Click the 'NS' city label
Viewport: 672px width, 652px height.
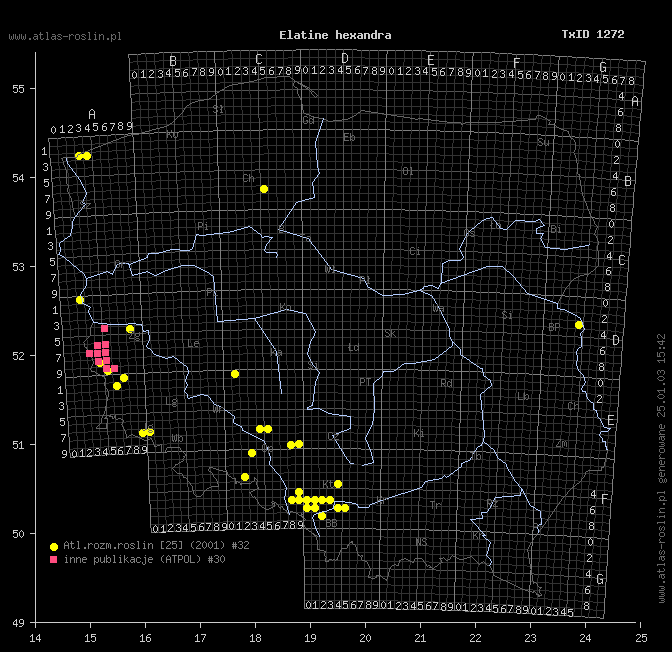click(x=421, y=542)
